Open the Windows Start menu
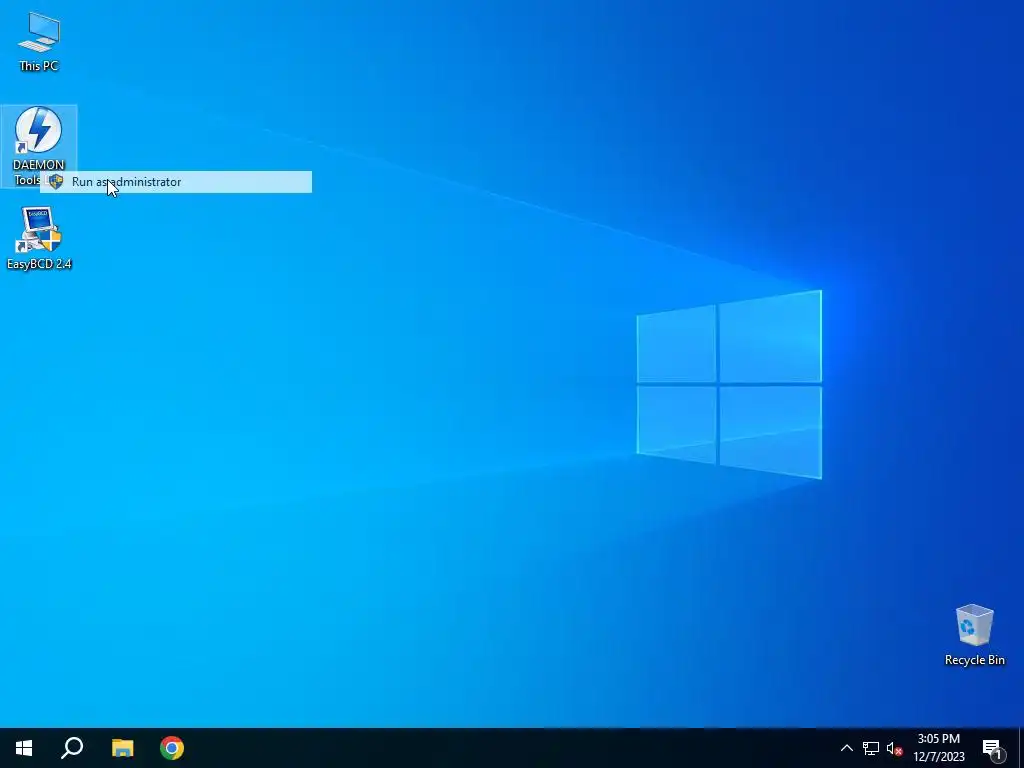1024x768 pixels. [24, 748]
